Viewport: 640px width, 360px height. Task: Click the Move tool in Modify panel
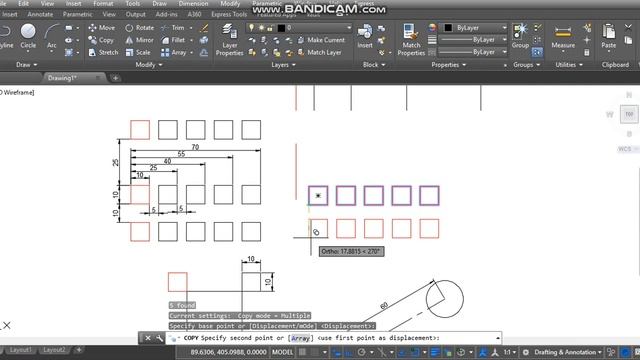[102, 28]
